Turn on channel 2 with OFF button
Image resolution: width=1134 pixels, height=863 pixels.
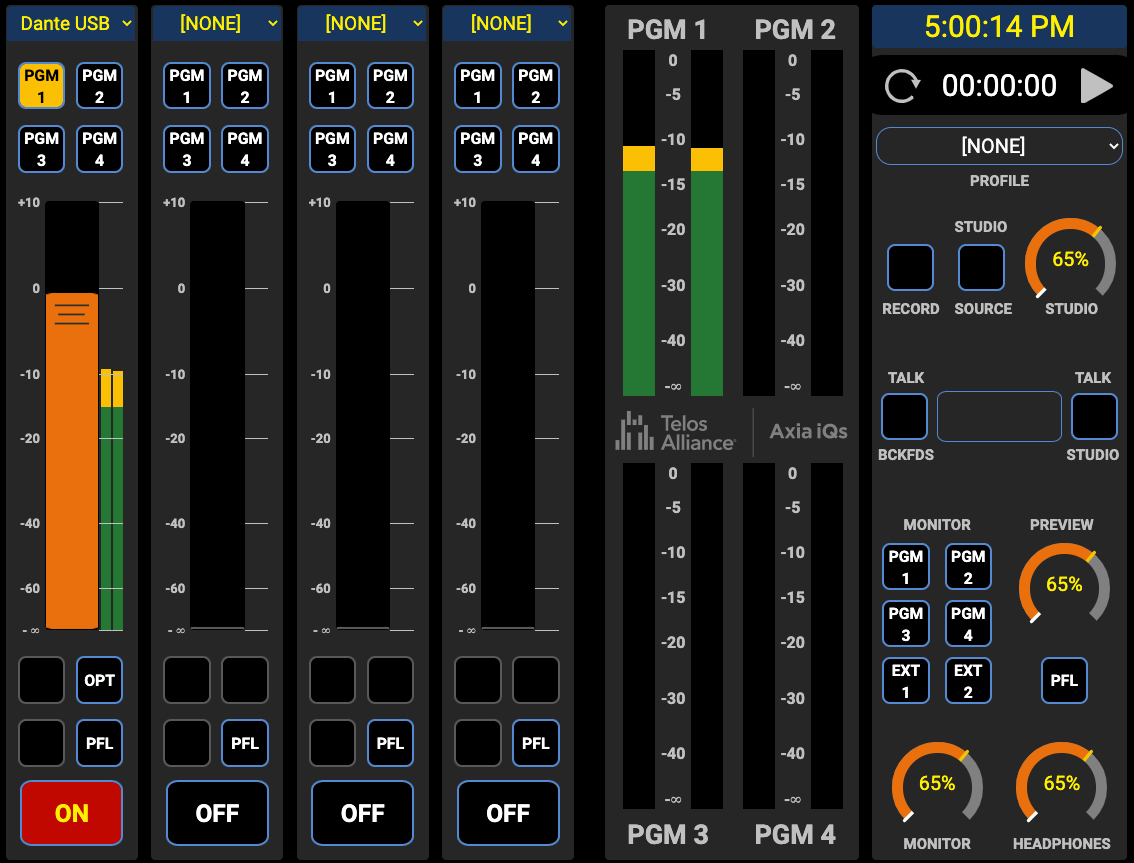[217, 813]
